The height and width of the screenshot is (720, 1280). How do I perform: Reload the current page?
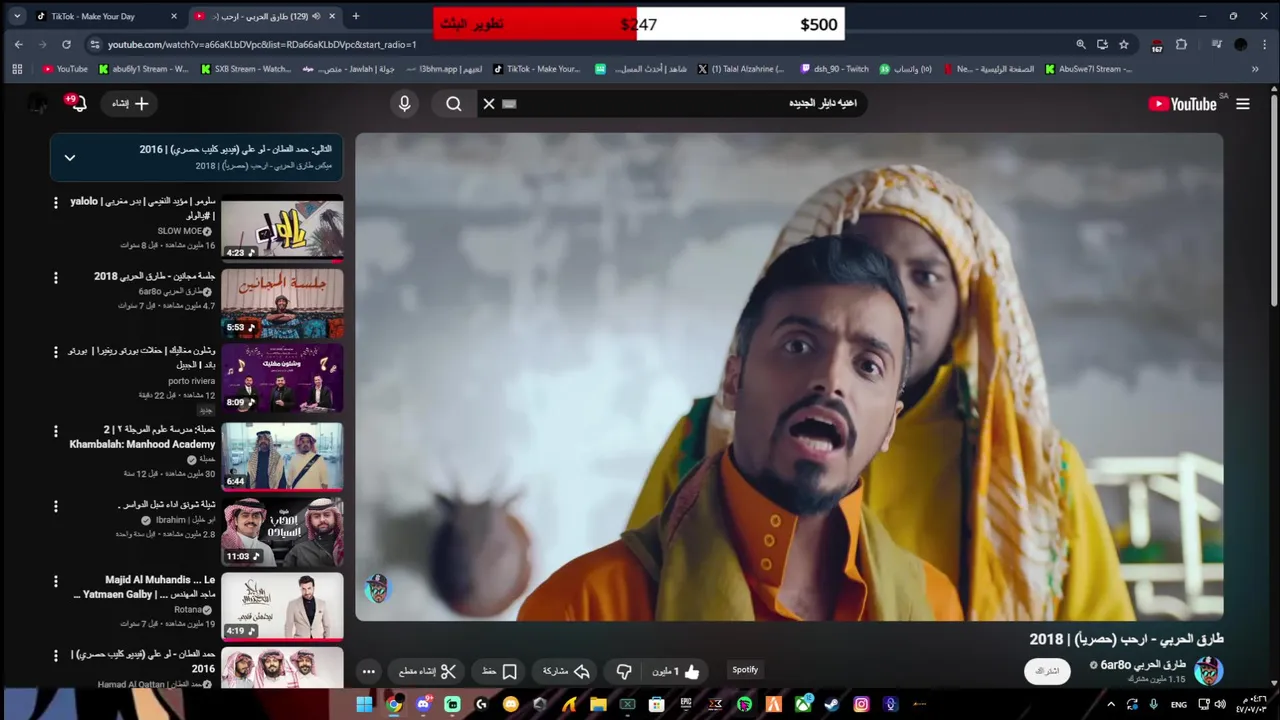click(66, 44)
